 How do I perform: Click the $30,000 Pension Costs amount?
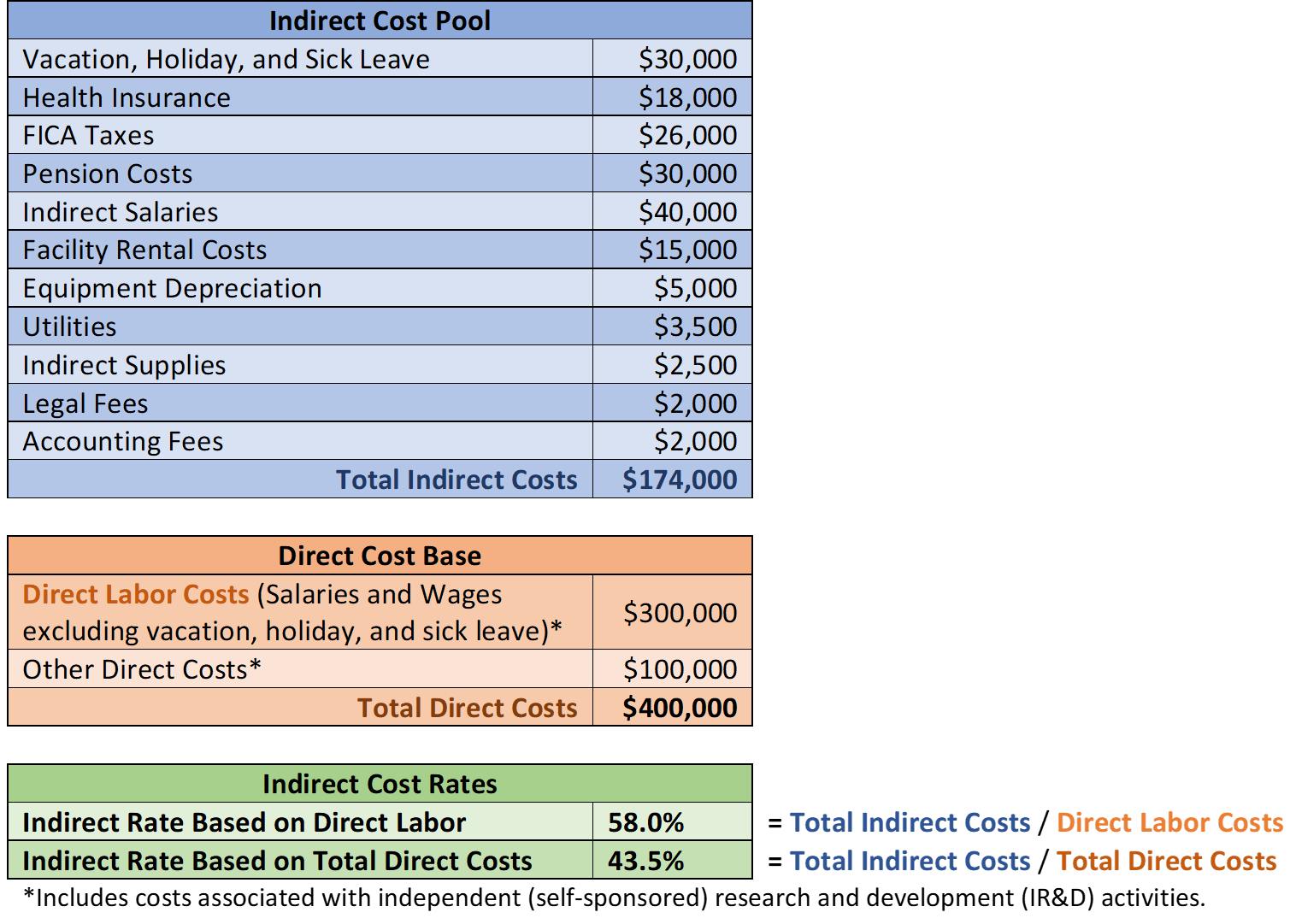(x=673, y=173)
